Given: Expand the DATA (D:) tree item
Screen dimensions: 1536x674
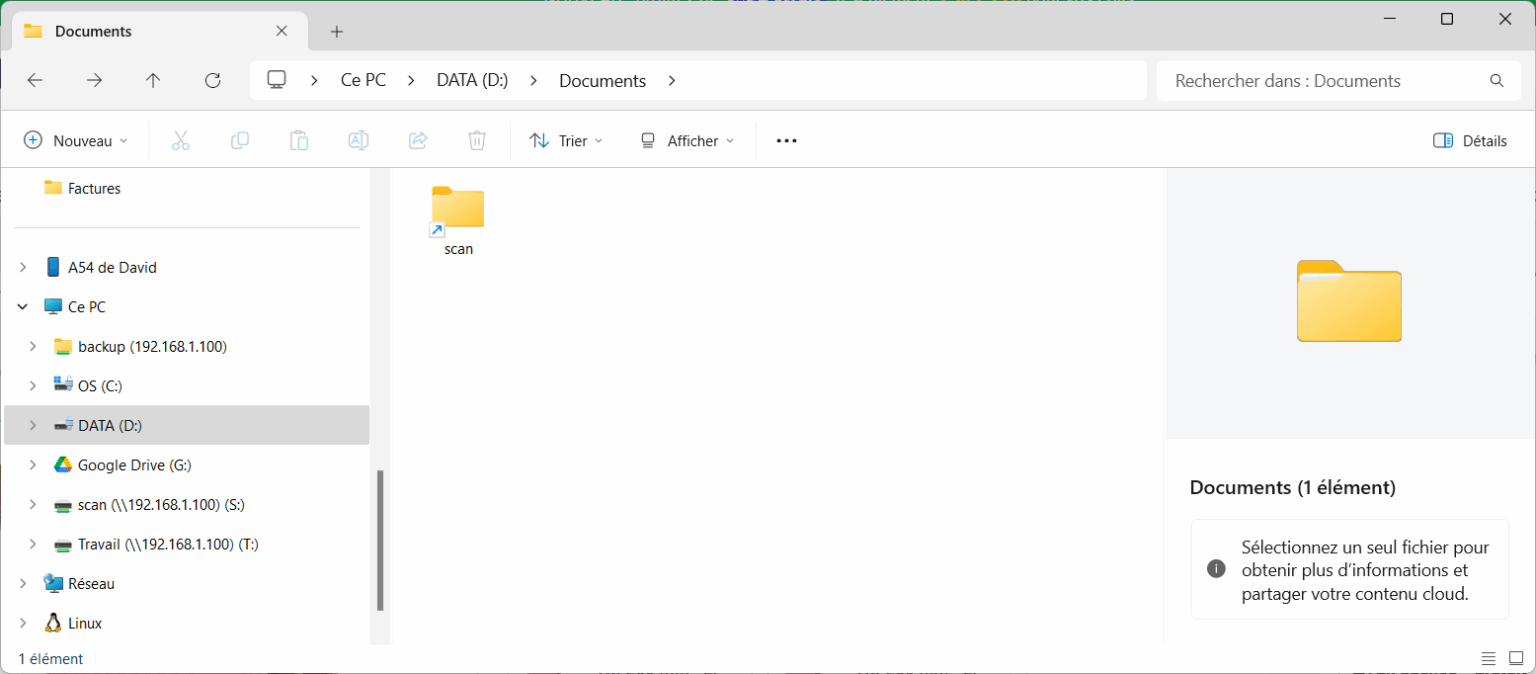Looking at the screenshot, I should point(31,425).
